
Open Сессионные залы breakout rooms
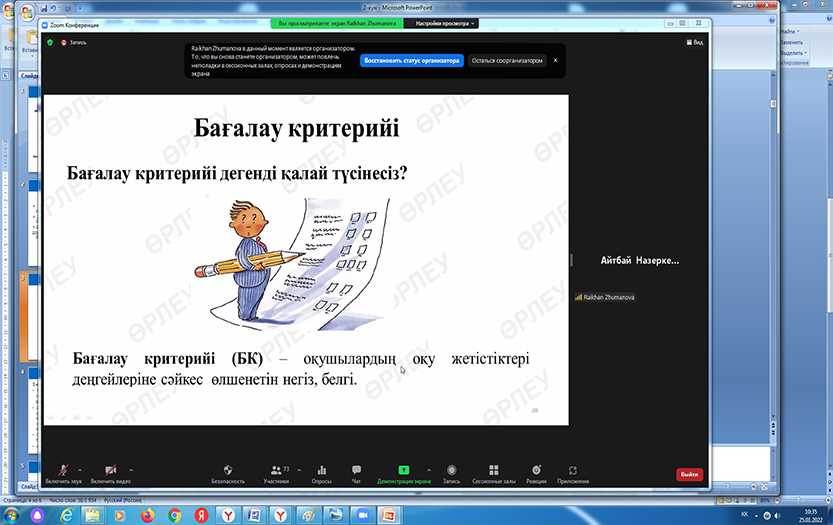(493, 472)
